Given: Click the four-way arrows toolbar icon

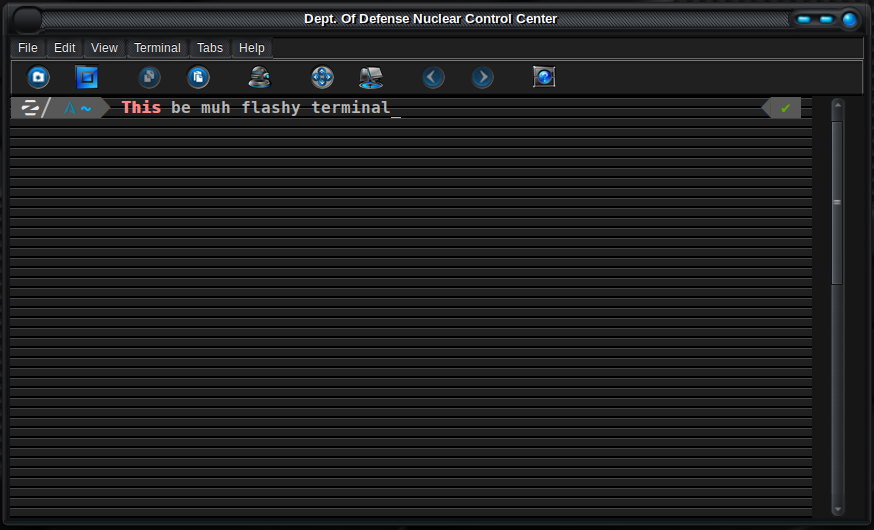Looking at the screenshot, I should (x=322, y=77).
